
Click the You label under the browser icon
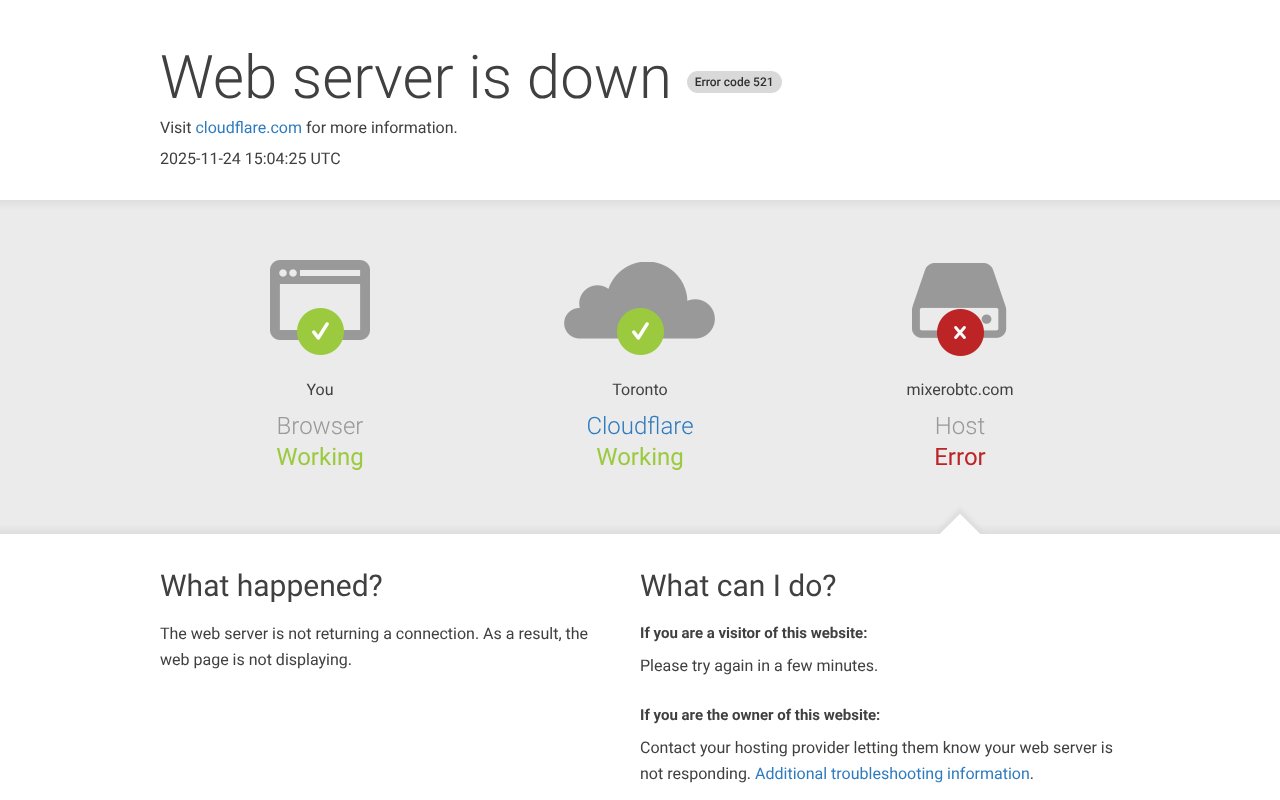point(320,389)
